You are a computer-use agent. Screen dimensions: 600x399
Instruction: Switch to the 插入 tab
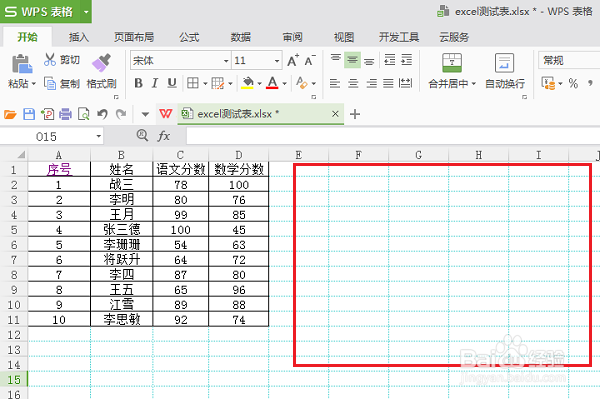click(79, 37)
